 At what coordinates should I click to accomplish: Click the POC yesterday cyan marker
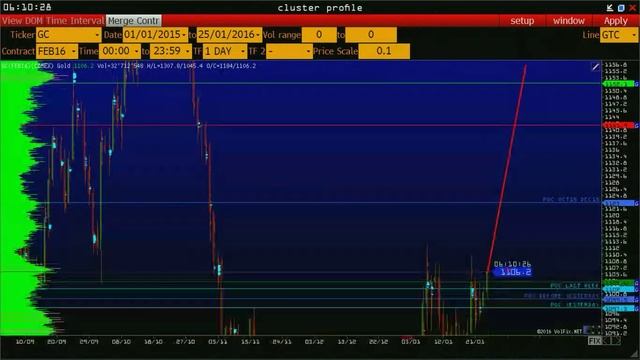tap(620, 309)
